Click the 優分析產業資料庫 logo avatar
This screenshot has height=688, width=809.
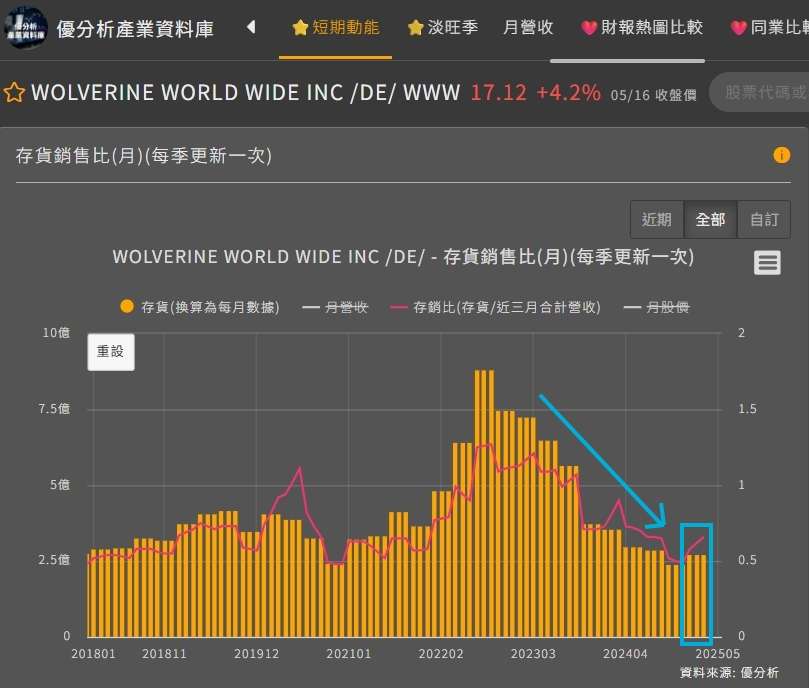pos(26,27)
